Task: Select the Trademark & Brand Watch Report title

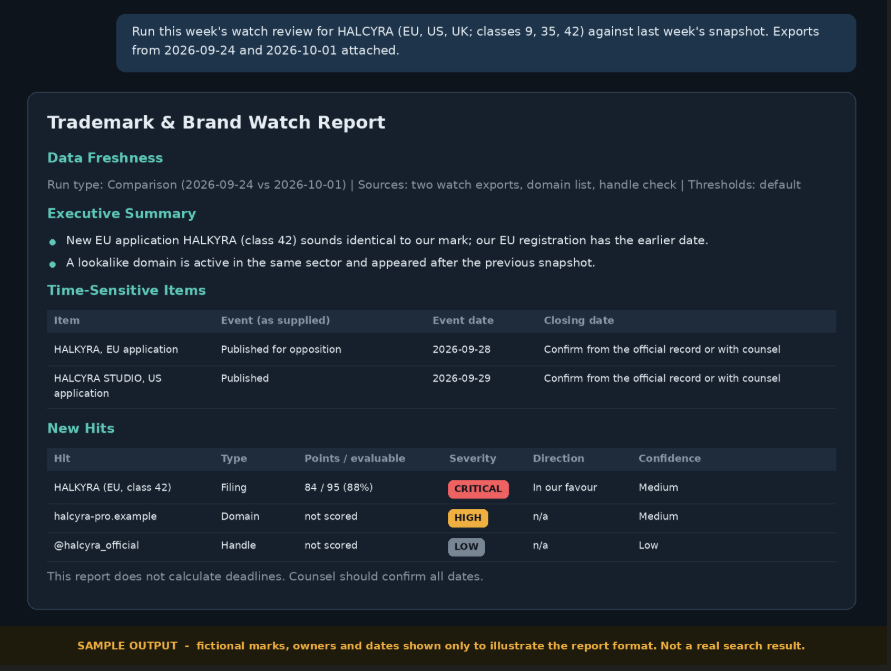Action: [216, 123]
